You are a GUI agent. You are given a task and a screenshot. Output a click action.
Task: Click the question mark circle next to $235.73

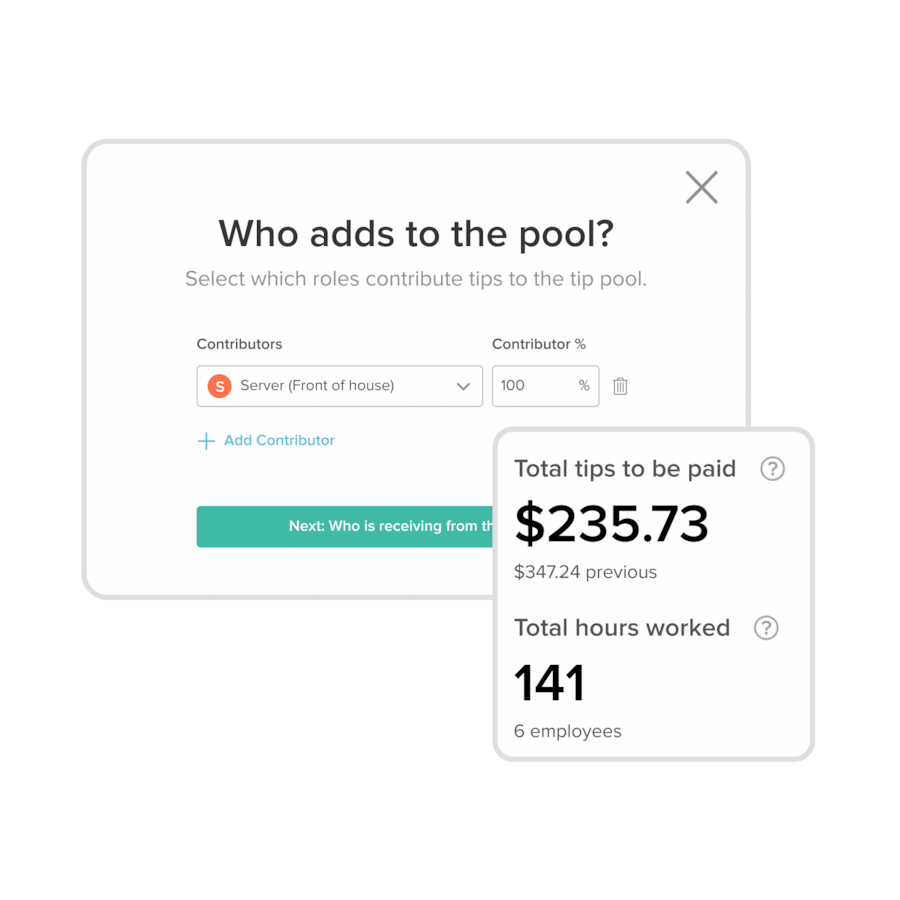(x=772, y=469)
